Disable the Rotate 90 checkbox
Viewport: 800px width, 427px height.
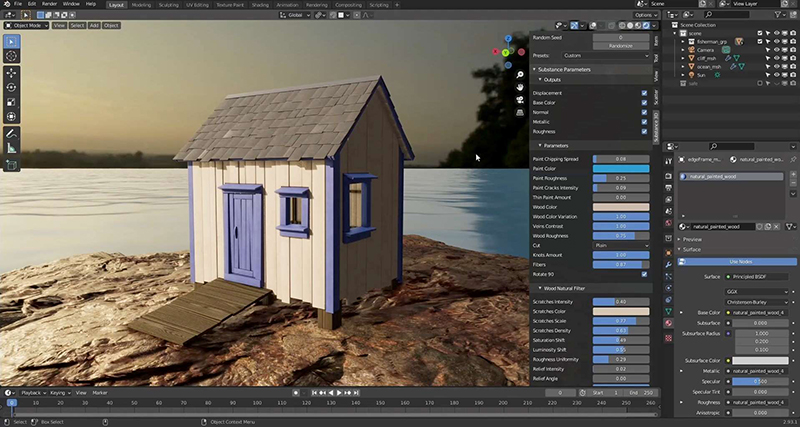click(x=644, y=274)
